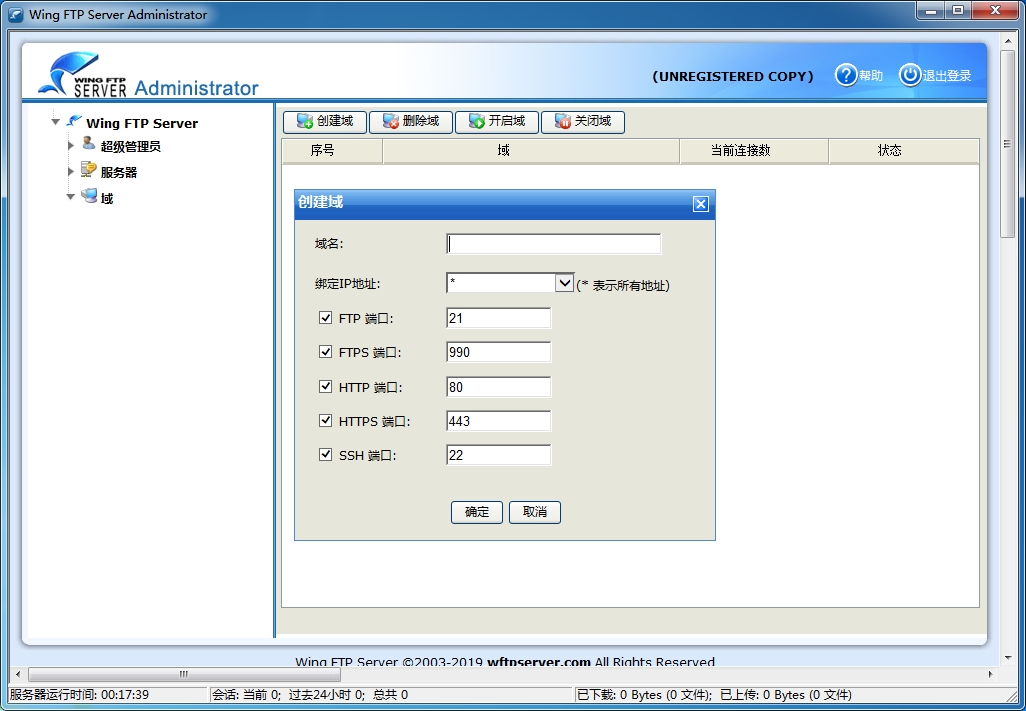
Task: Click the 当前连接数 column header
Action: 754,151
